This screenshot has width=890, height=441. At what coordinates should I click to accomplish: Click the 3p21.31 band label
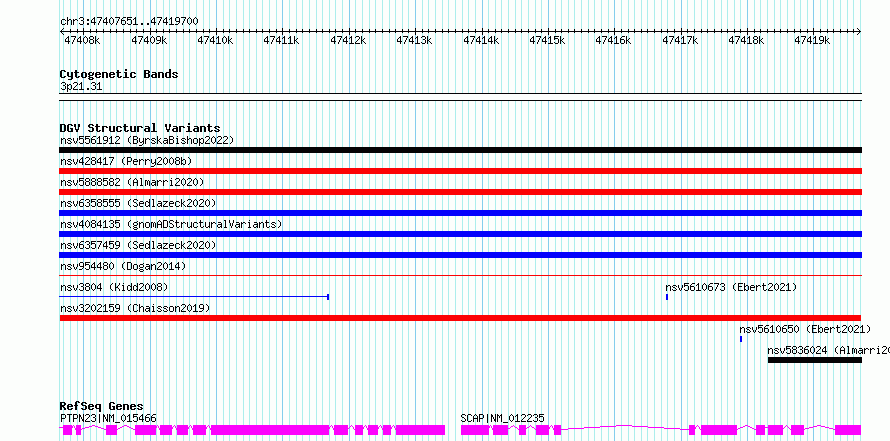pos(81,87)
